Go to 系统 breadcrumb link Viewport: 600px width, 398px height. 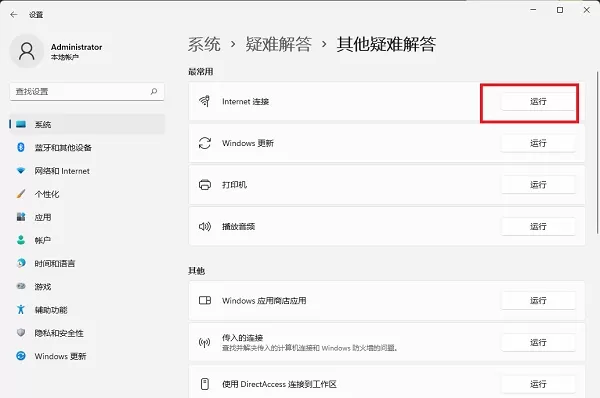point(204,44)
